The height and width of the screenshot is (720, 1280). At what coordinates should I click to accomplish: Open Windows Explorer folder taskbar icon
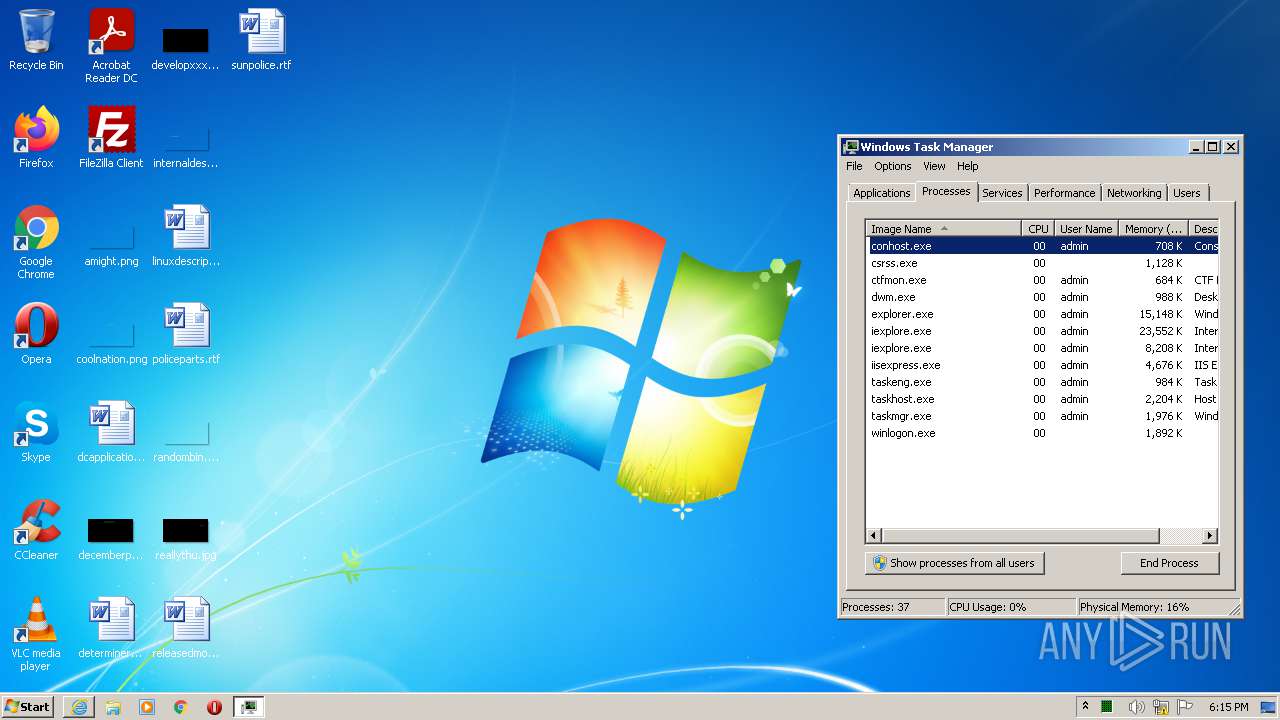[113, 706]
